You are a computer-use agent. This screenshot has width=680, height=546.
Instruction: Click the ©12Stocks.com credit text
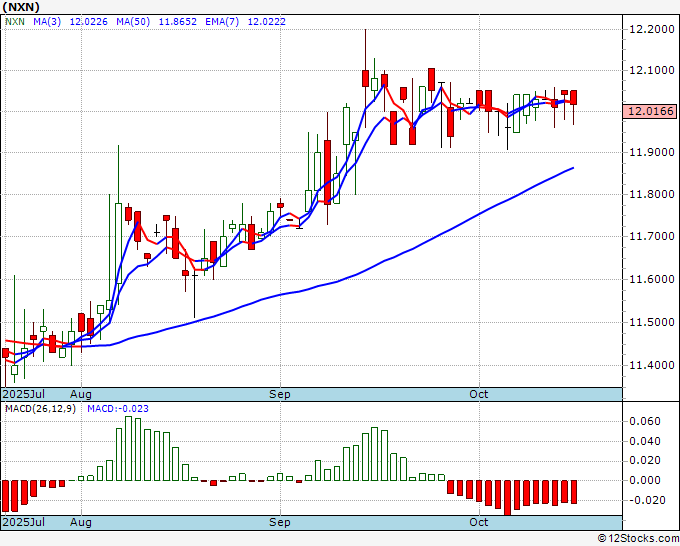638,539
